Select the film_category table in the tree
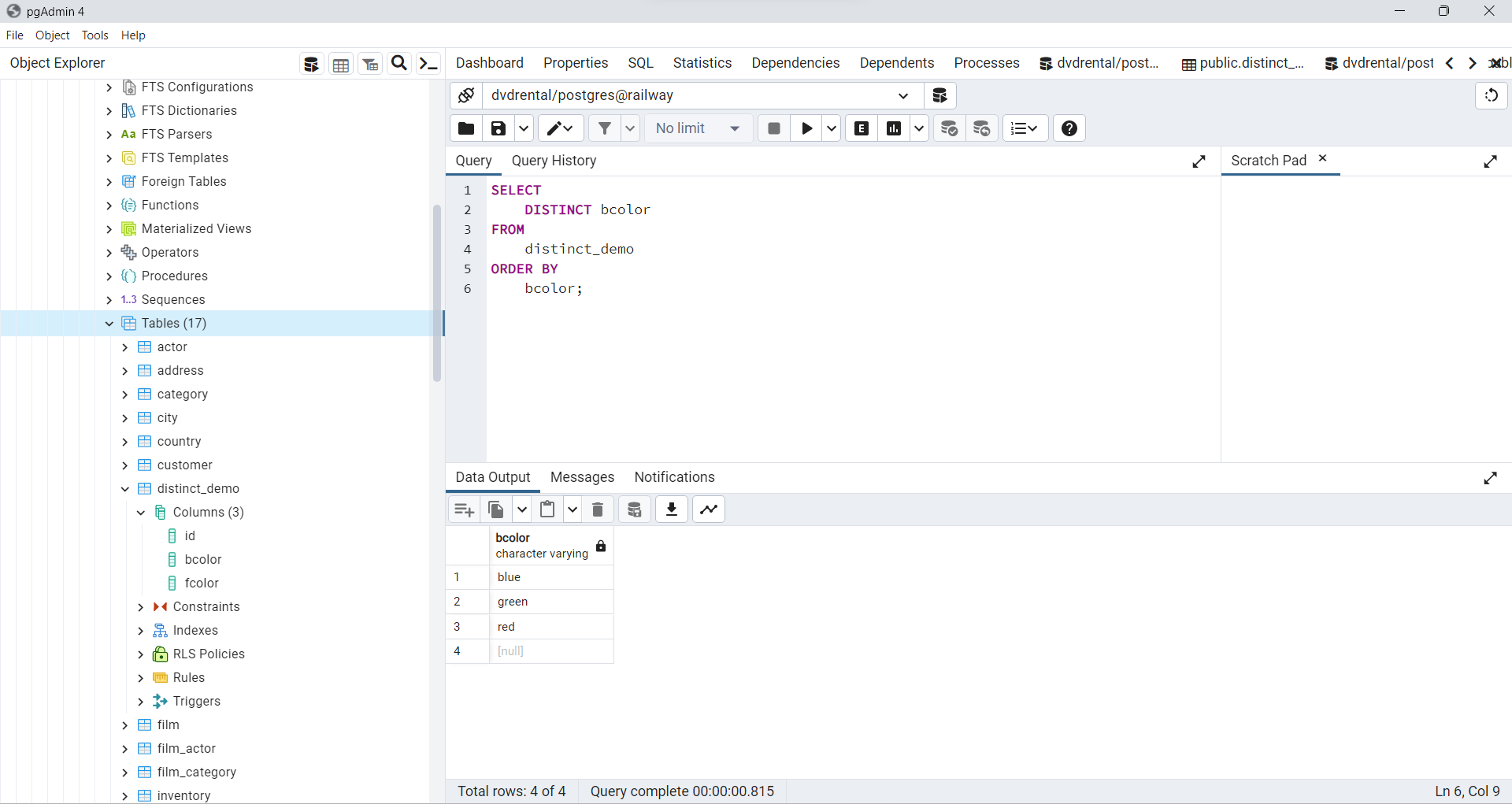This screenshot has width=1512, height=804. click(196, 773)
